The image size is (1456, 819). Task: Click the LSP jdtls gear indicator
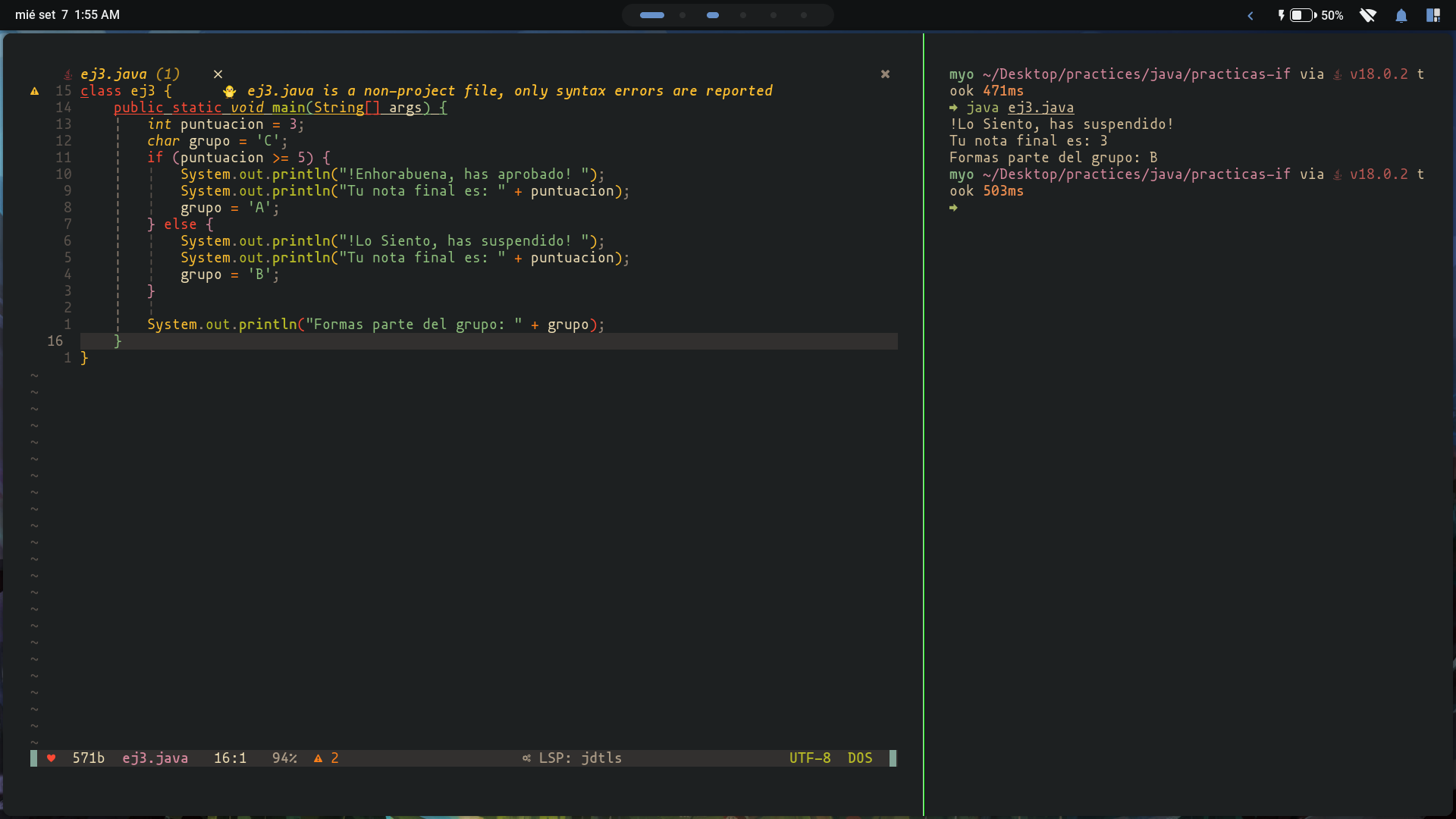tap(526, 758)
